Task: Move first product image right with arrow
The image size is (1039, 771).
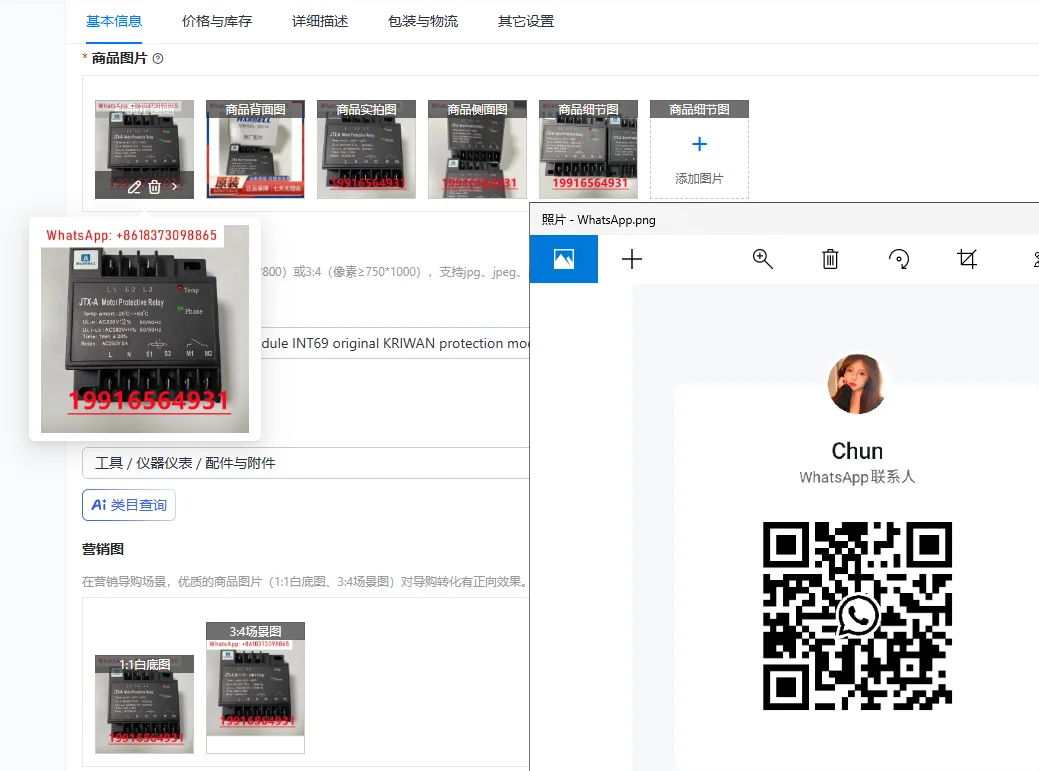Action: pos(174,187)
